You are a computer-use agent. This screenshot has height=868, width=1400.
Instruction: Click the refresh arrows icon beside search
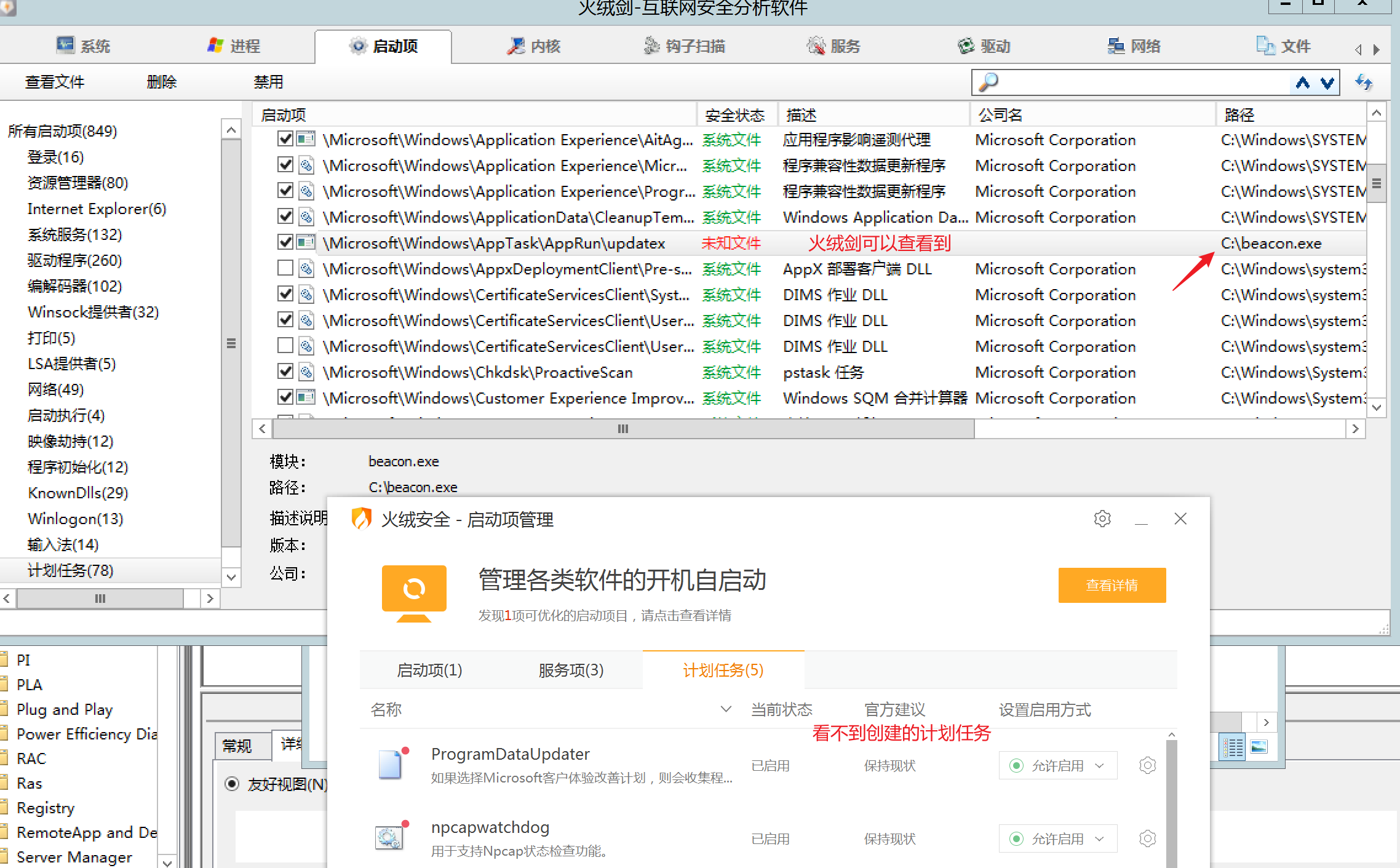pos(1364,82)
